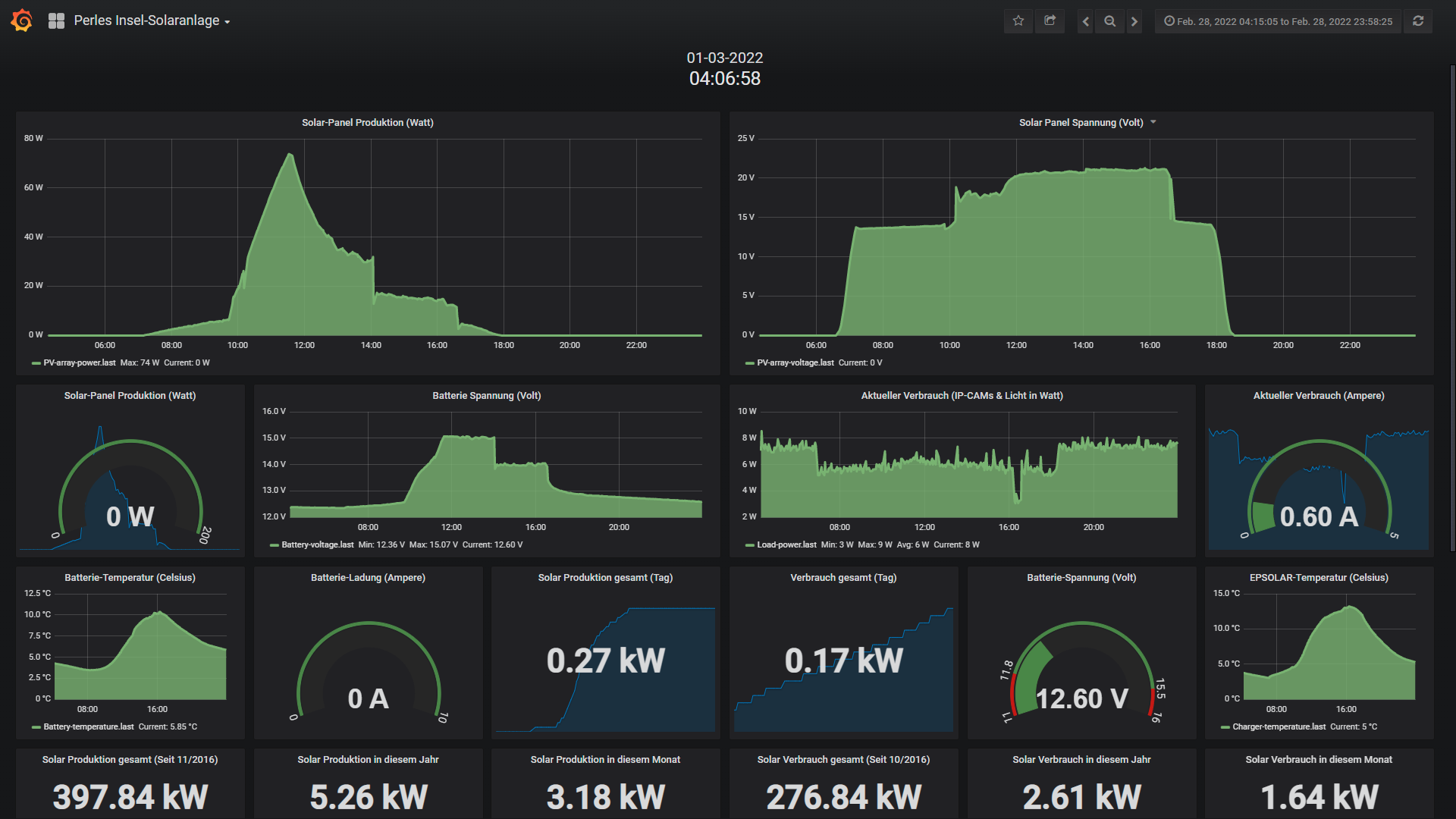Toggle PV-array-voltage.last legend series
The height and width of the screenshot is (819, 1456).
[795, 363]
